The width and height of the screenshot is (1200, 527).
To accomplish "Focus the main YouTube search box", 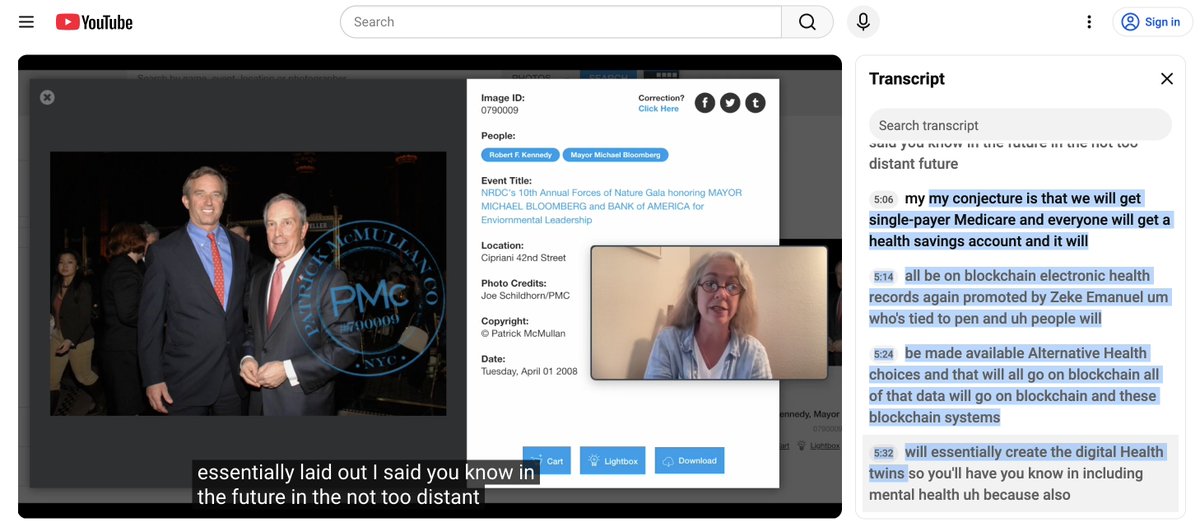I will [x=561, y=22].
